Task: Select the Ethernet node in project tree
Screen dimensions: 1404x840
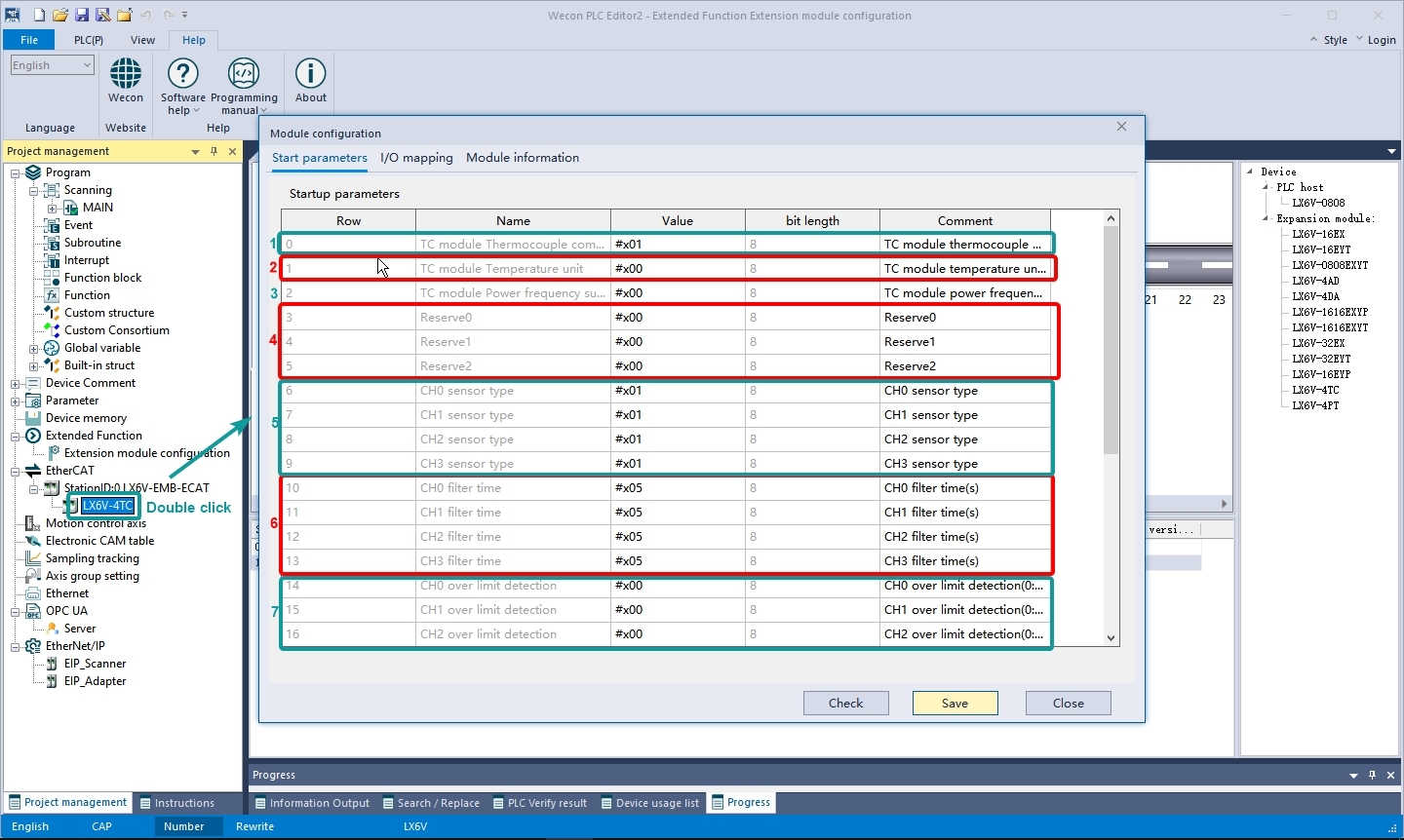Action: point(66,593)
